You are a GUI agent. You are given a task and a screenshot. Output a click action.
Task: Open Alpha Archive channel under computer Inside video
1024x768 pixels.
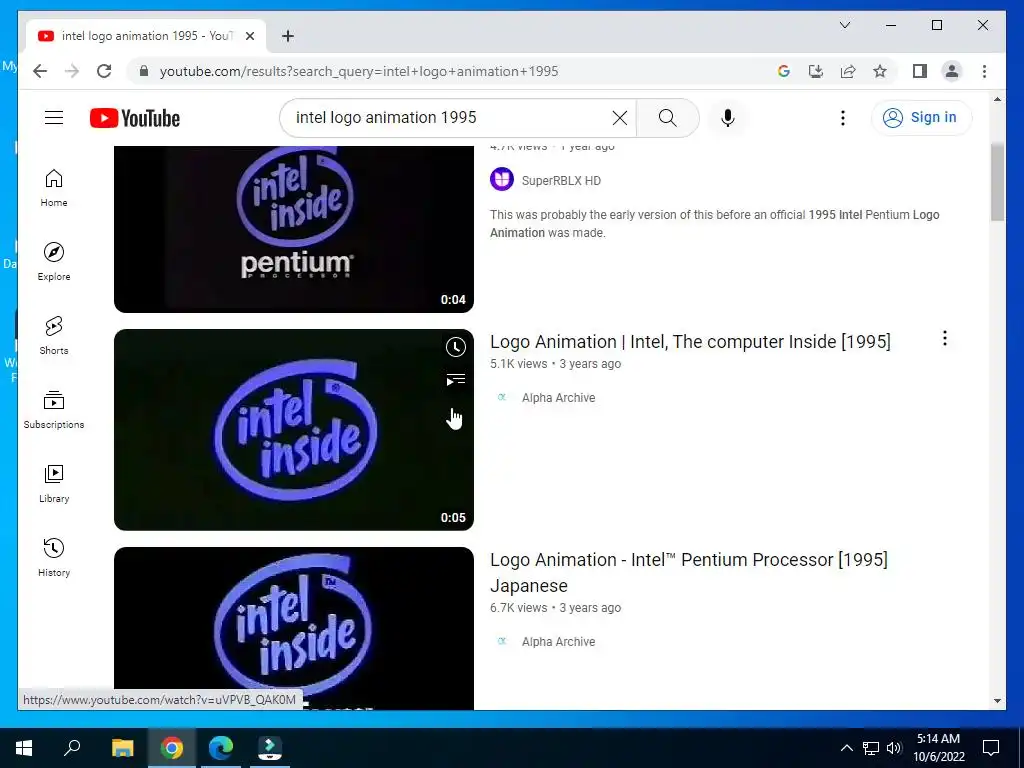[x=558, y=398]
